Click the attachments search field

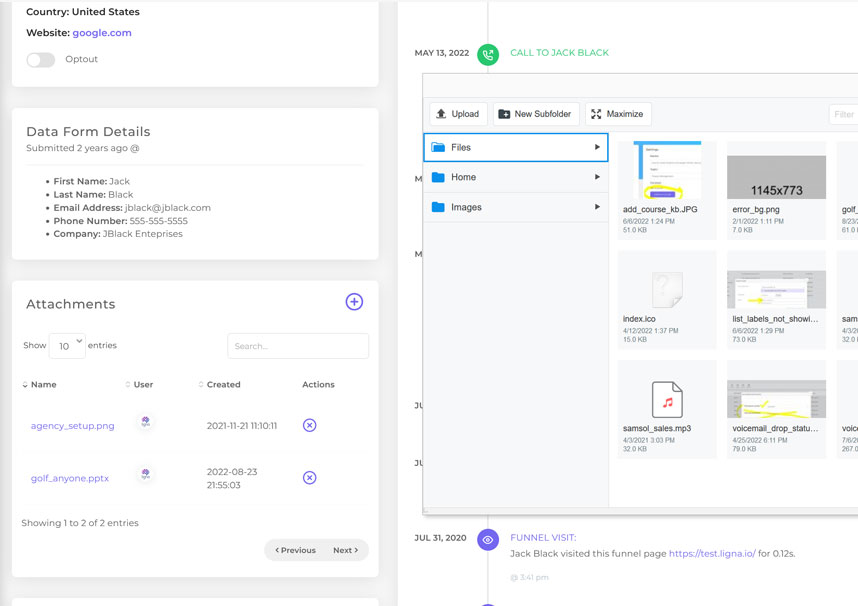point(298,346)
